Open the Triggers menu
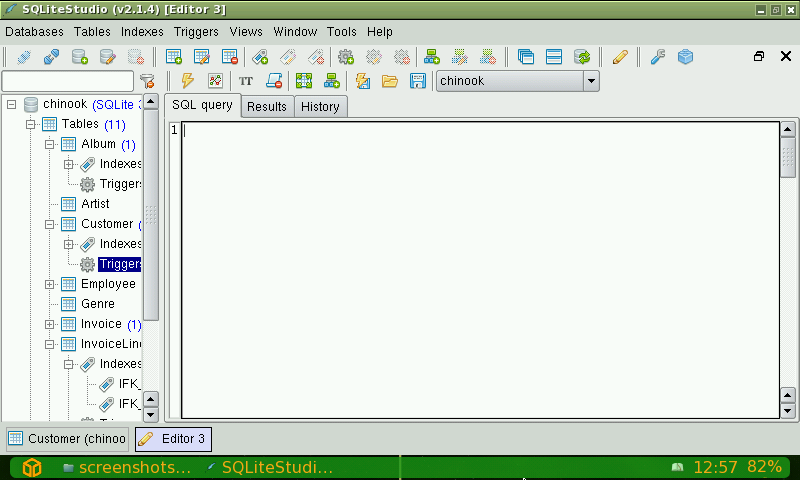 click(x=196, y=32)
